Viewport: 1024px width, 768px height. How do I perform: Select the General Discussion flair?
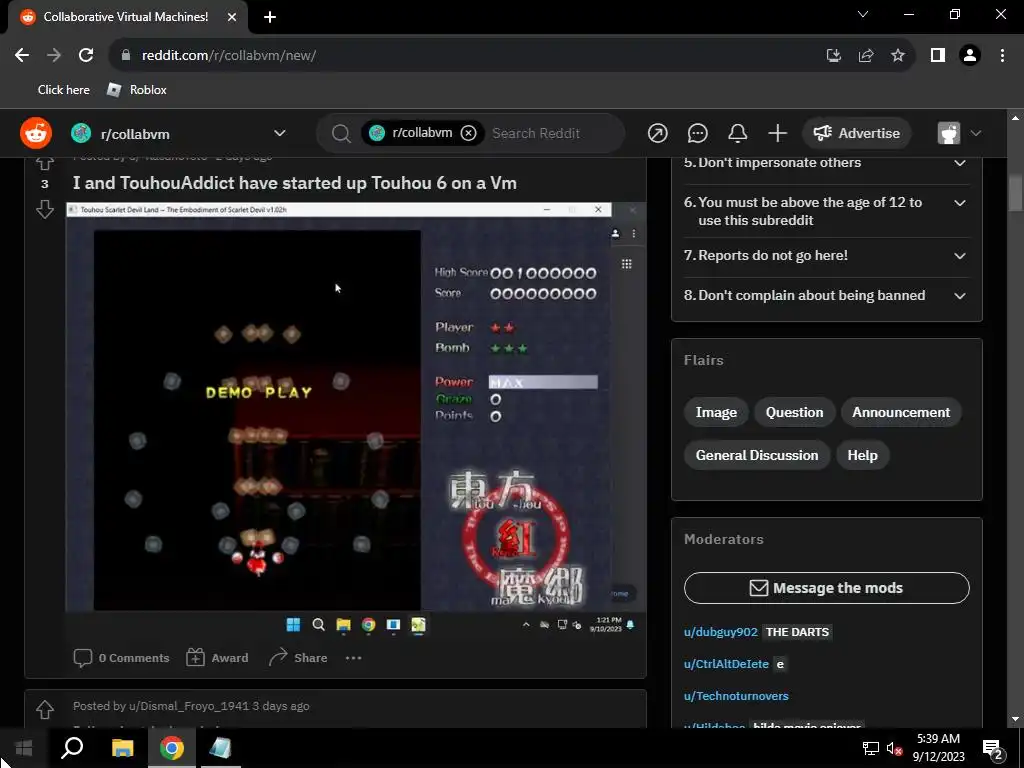point(757,455)
